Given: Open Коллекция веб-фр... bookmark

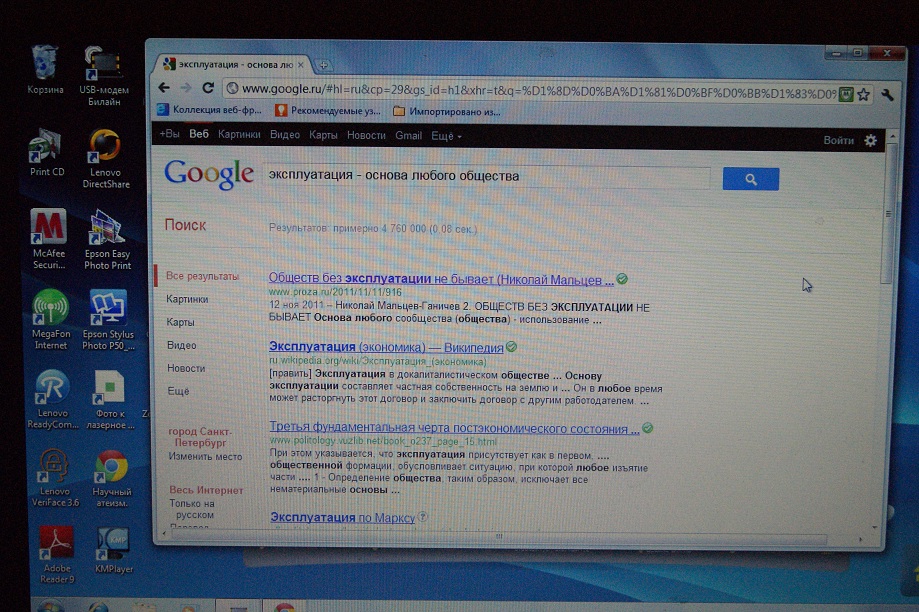Looking at the screenshot, I should (209, 110).
